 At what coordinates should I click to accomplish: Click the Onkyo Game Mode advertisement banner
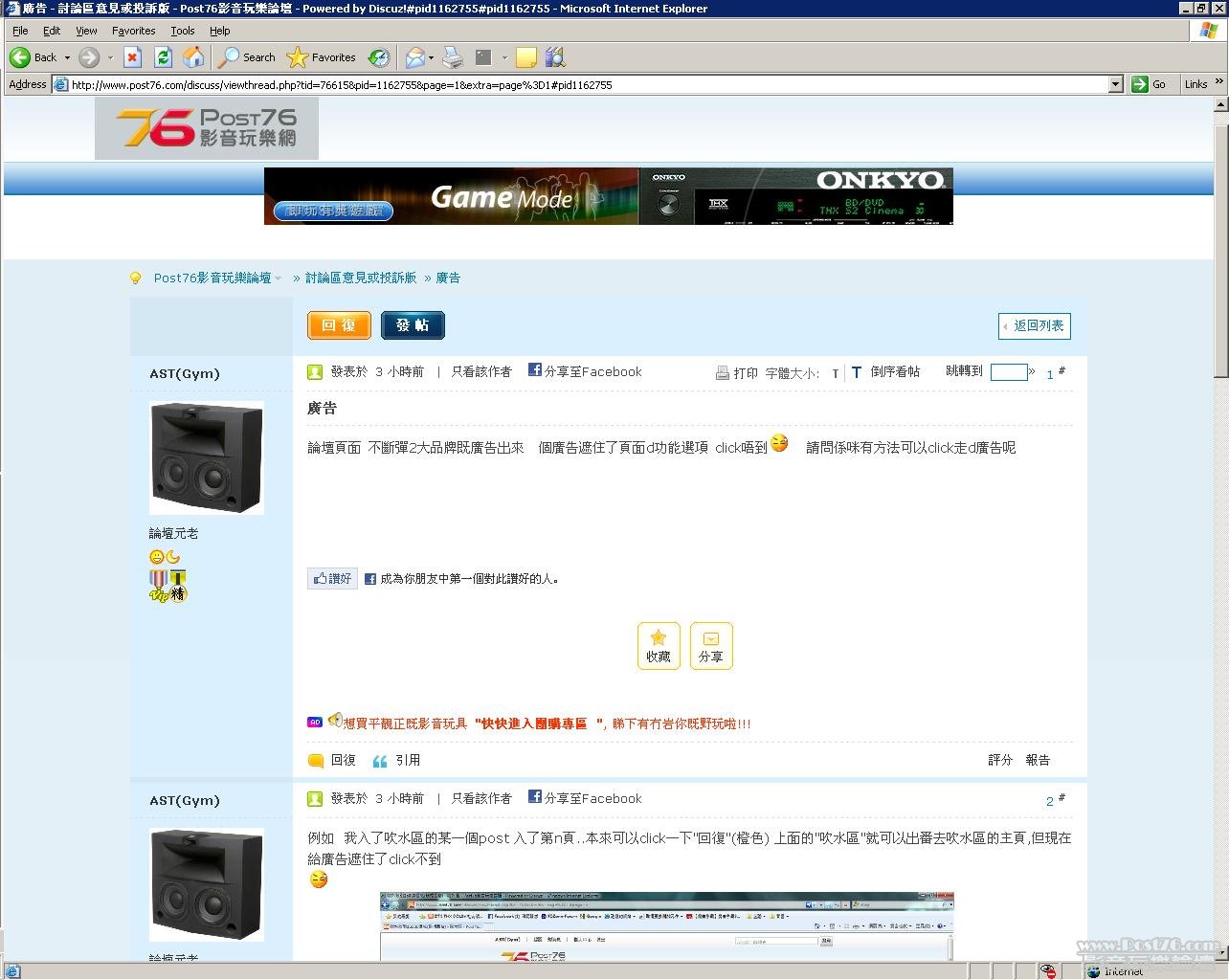609,196
